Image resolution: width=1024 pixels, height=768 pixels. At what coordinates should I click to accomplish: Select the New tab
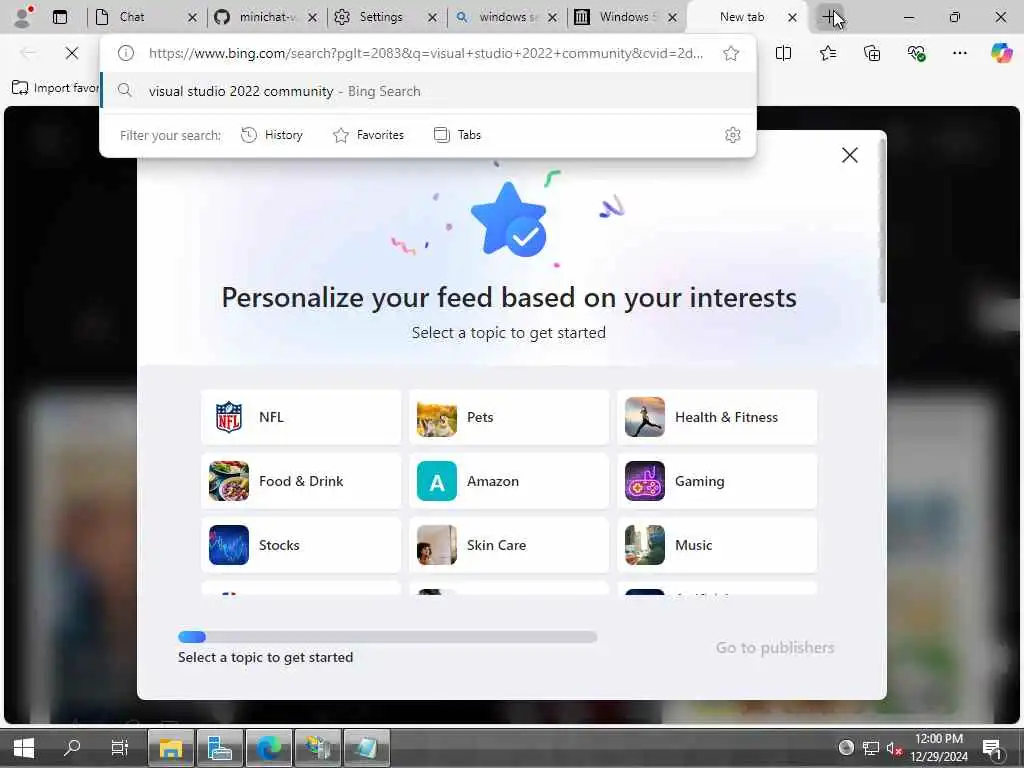[746, 17]
